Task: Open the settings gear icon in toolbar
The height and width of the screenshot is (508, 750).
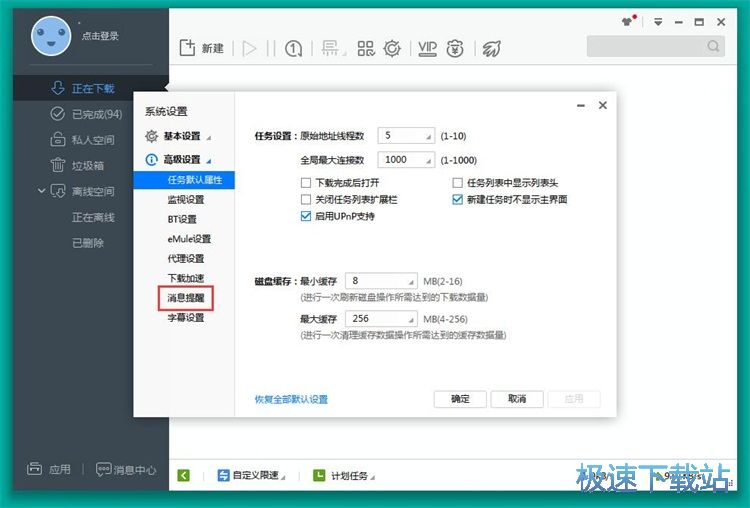Action: point(392,48)
